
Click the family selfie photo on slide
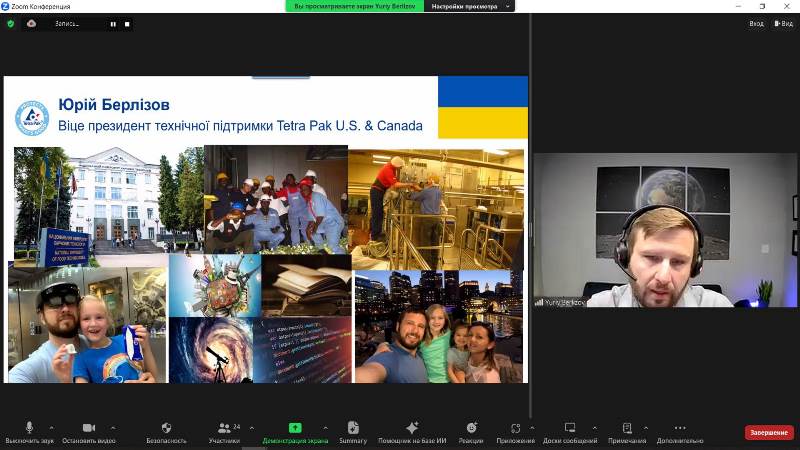(x=439, y=327)
